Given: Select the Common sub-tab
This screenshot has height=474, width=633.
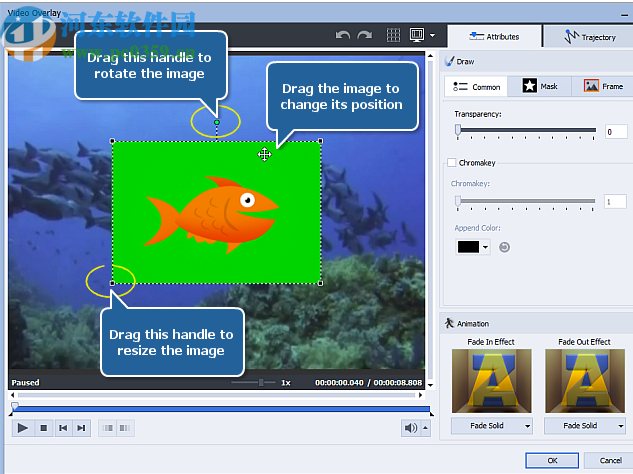Looking at the screenshot, I should pos(476,87).
